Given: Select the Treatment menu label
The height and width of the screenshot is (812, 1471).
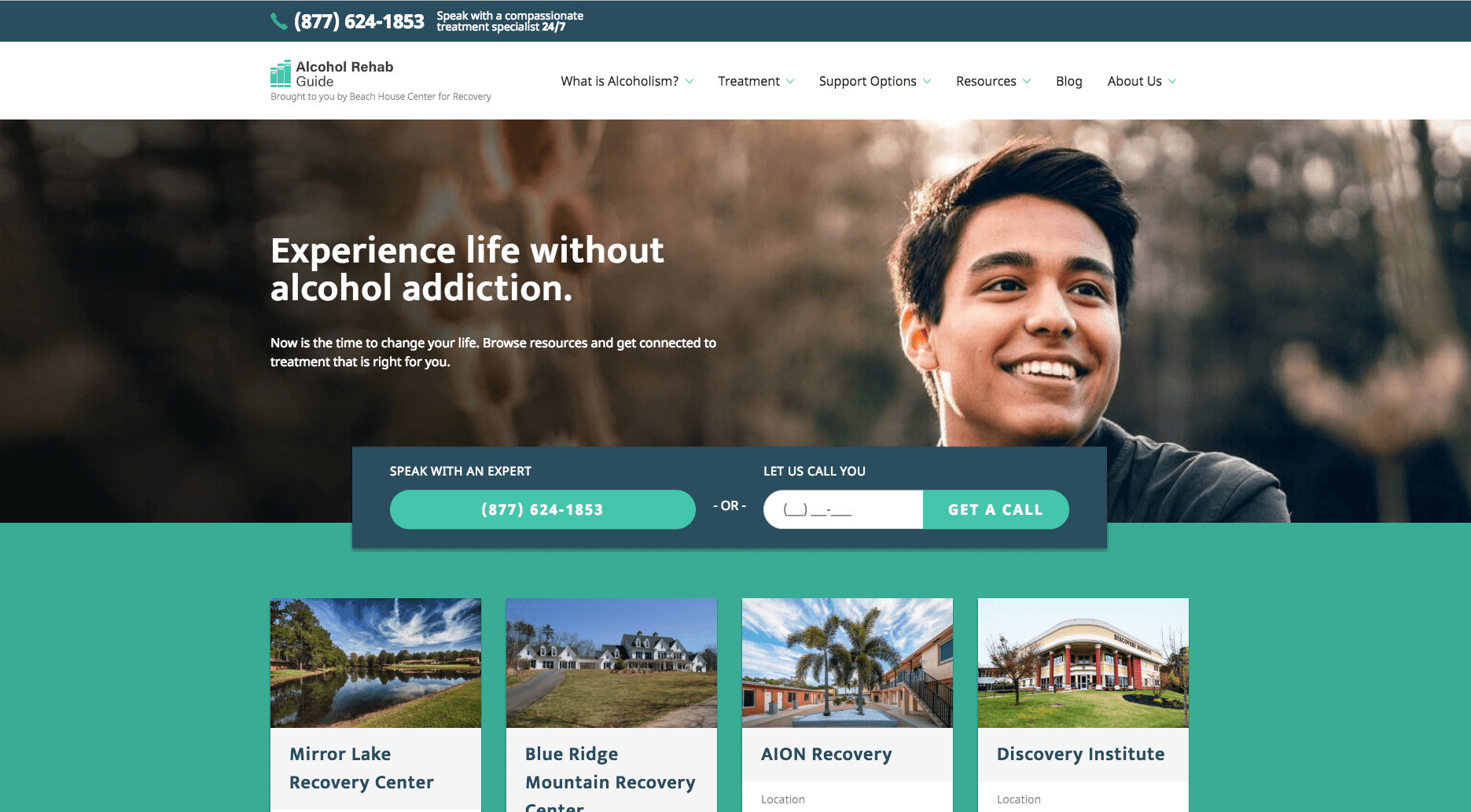Looking at the screenshot, I should pos(748,81).
